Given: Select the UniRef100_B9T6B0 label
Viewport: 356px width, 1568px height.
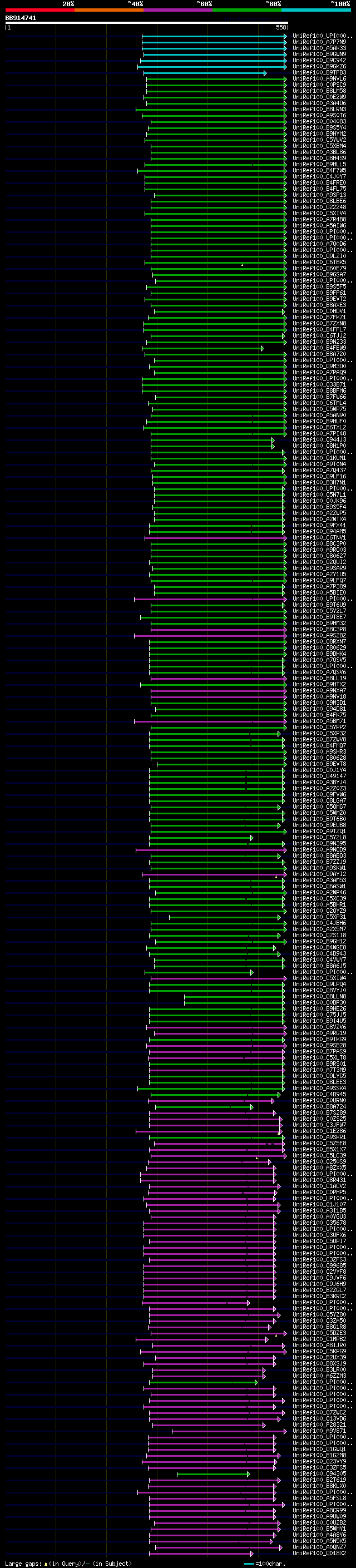Looking at the screenshot, I should click(x=319, y=819).
